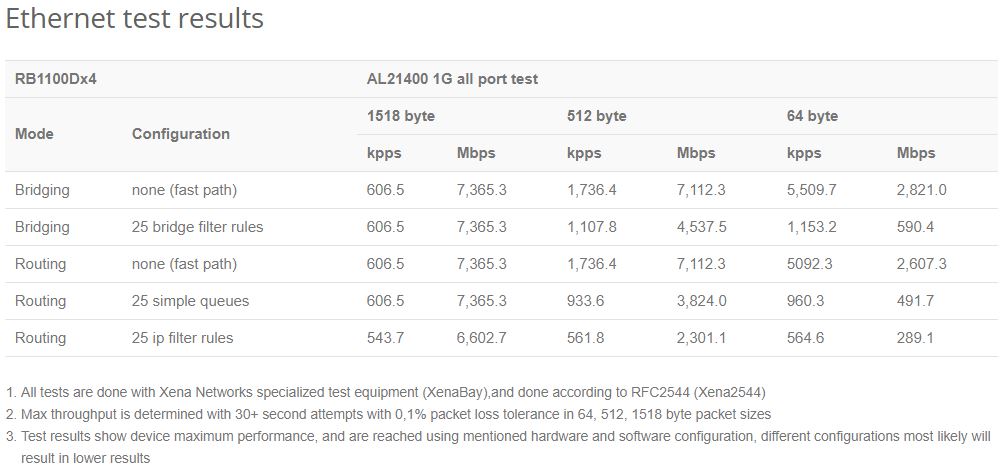The width and height of the screenshot is (1004, 474).
Task: Click the 2,821.0 Mbps cell
Action: [x=921, y=190]
